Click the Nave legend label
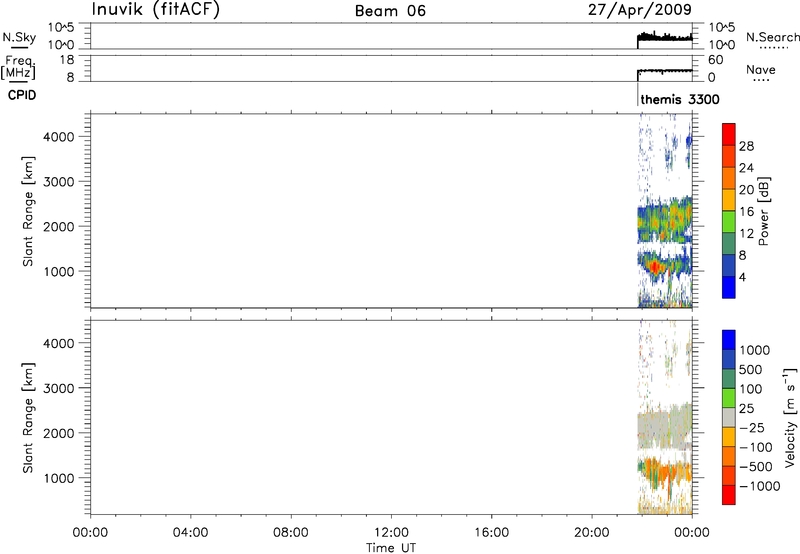Image resolution: width=800 pixels, height=554 pixels. 761,69
